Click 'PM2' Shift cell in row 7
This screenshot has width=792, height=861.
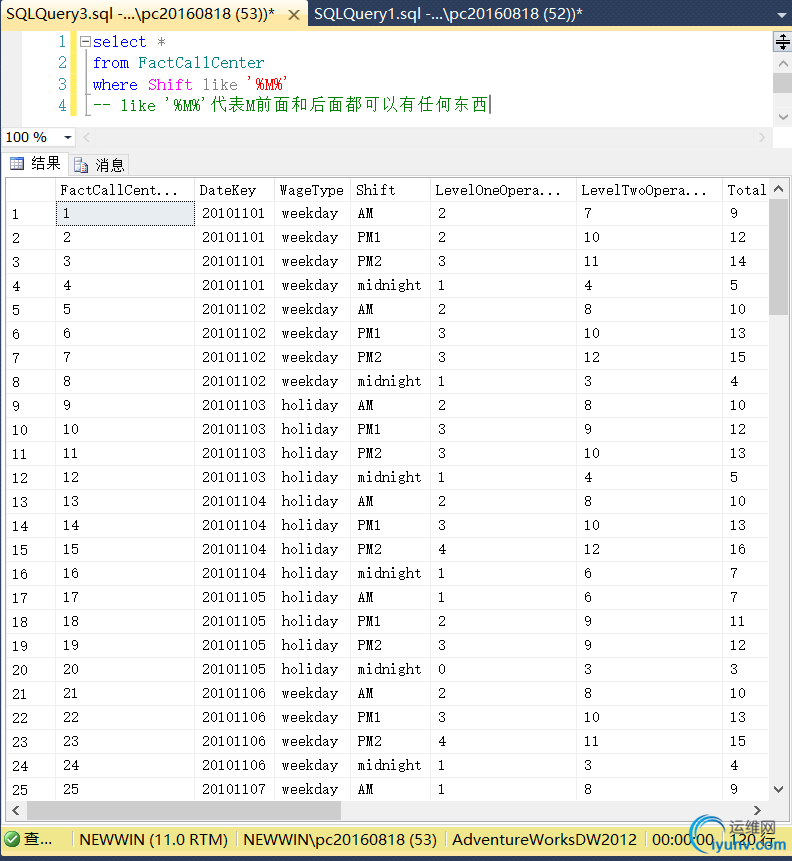point(391,357)
